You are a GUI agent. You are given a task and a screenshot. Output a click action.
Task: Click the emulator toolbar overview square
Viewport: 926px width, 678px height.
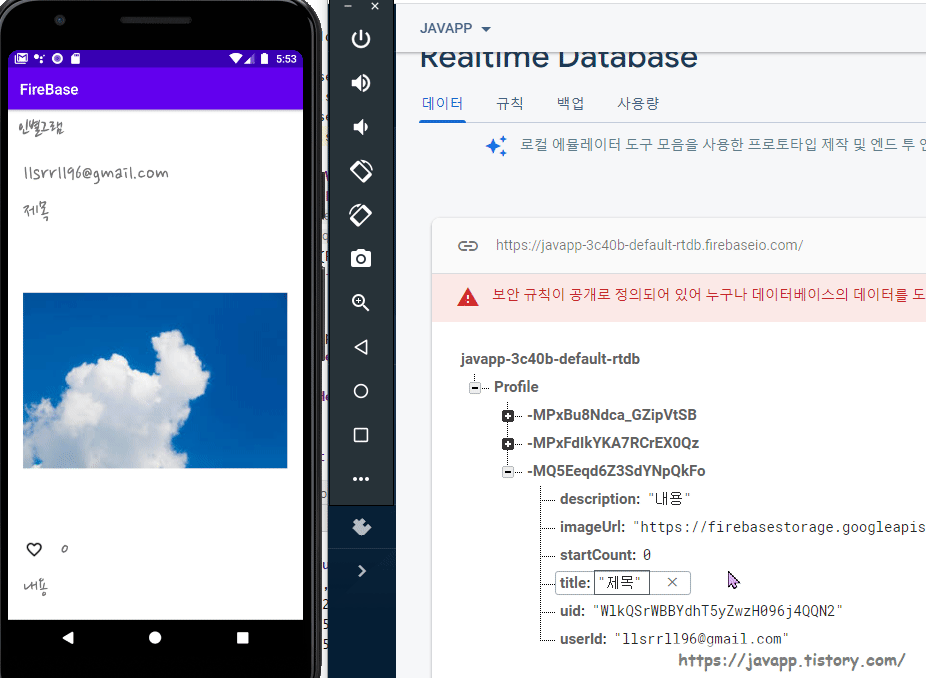coord(361,435)
